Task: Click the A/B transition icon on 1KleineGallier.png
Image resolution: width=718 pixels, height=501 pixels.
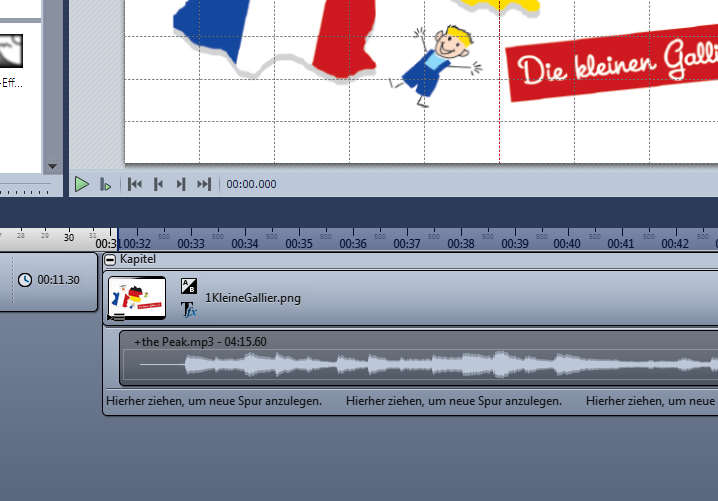Action: [188, 286]
